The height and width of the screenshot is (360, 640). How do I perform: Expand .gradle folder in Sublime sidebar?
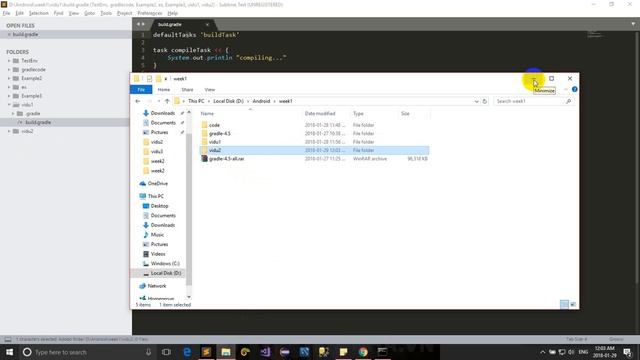coord(13,113)
